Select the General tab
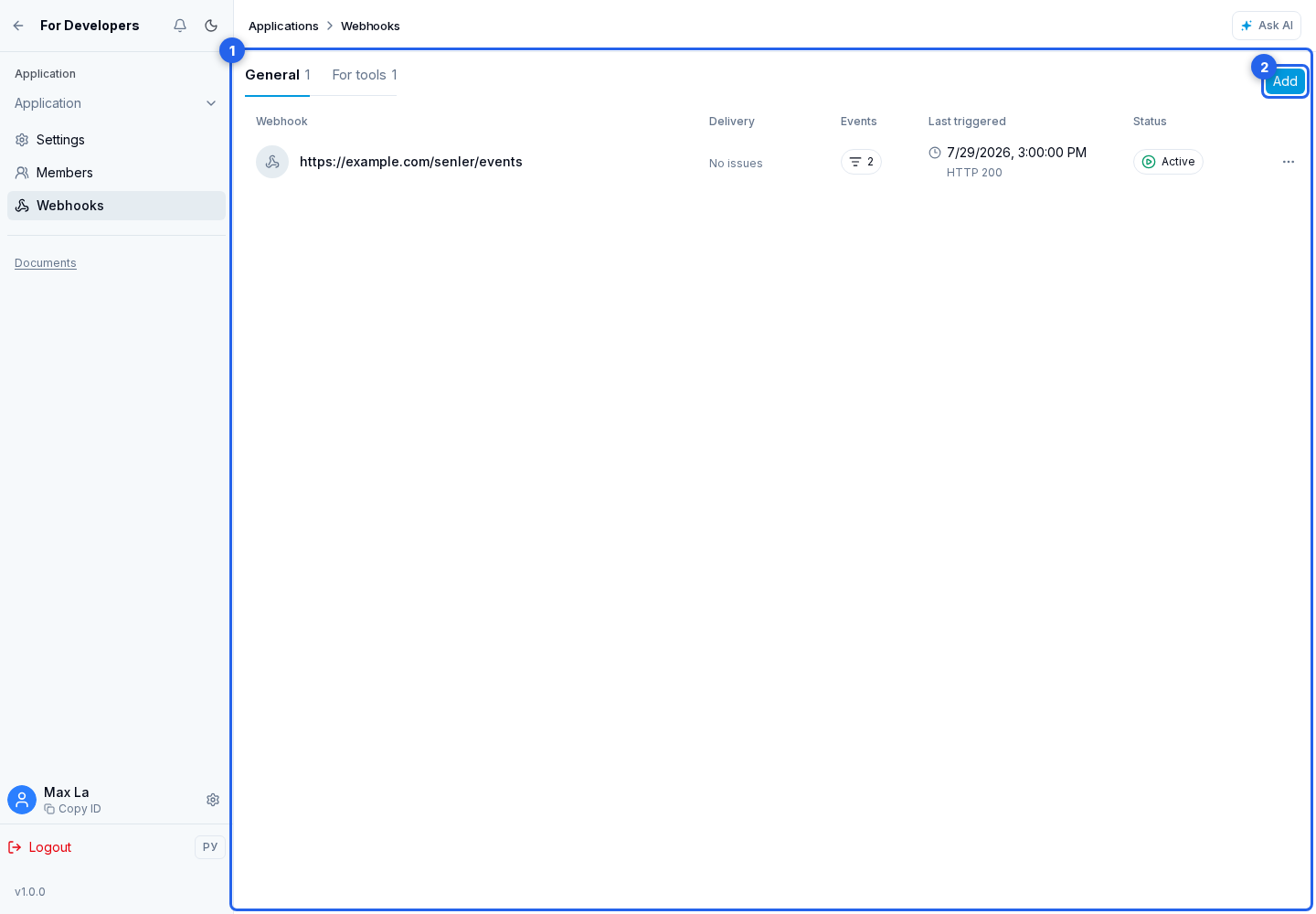 (x=277, y=75)
